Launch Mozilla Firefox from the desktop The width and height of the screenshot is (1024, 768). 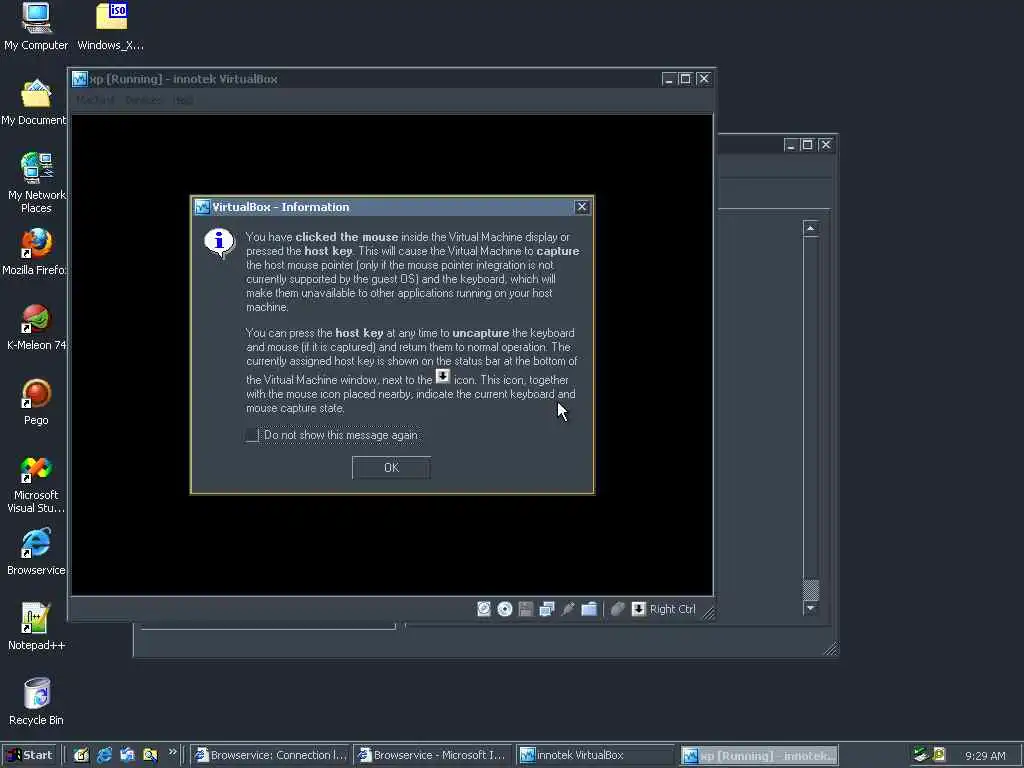35,252
